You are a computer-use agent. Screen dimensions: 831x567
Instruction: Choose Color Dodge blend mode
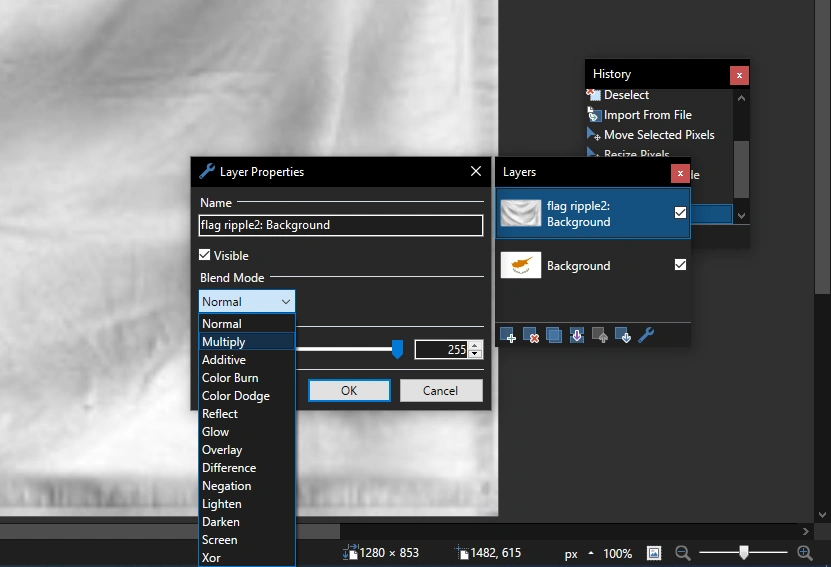pyautogui.click(x=247, y=396)
